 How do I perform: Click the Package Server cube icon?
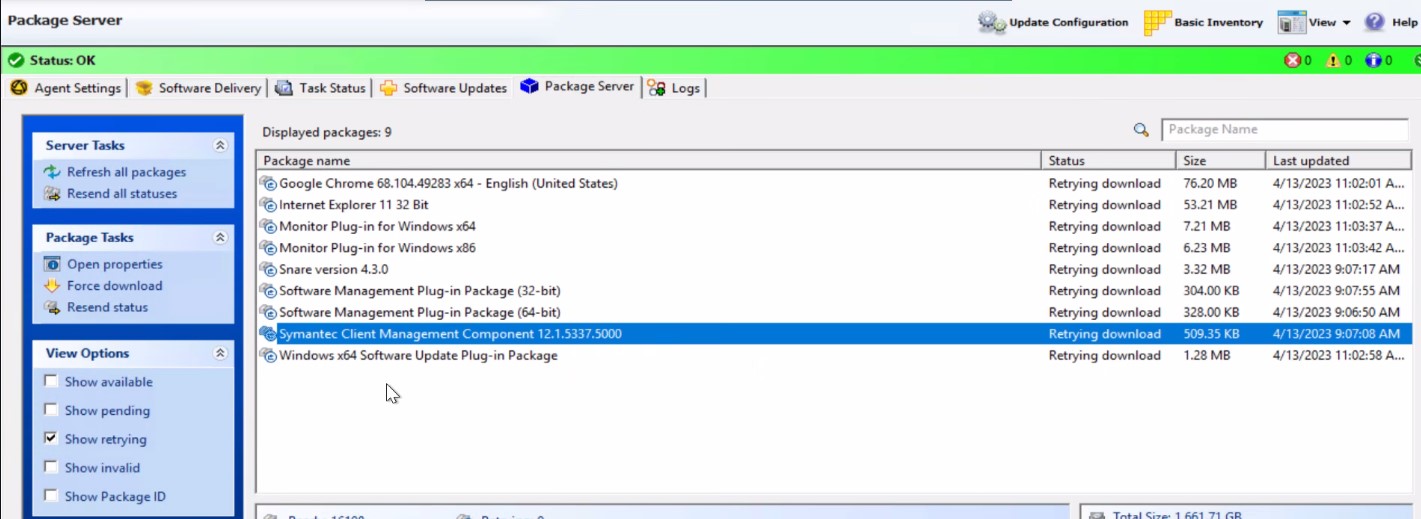[x=529, y=87]
